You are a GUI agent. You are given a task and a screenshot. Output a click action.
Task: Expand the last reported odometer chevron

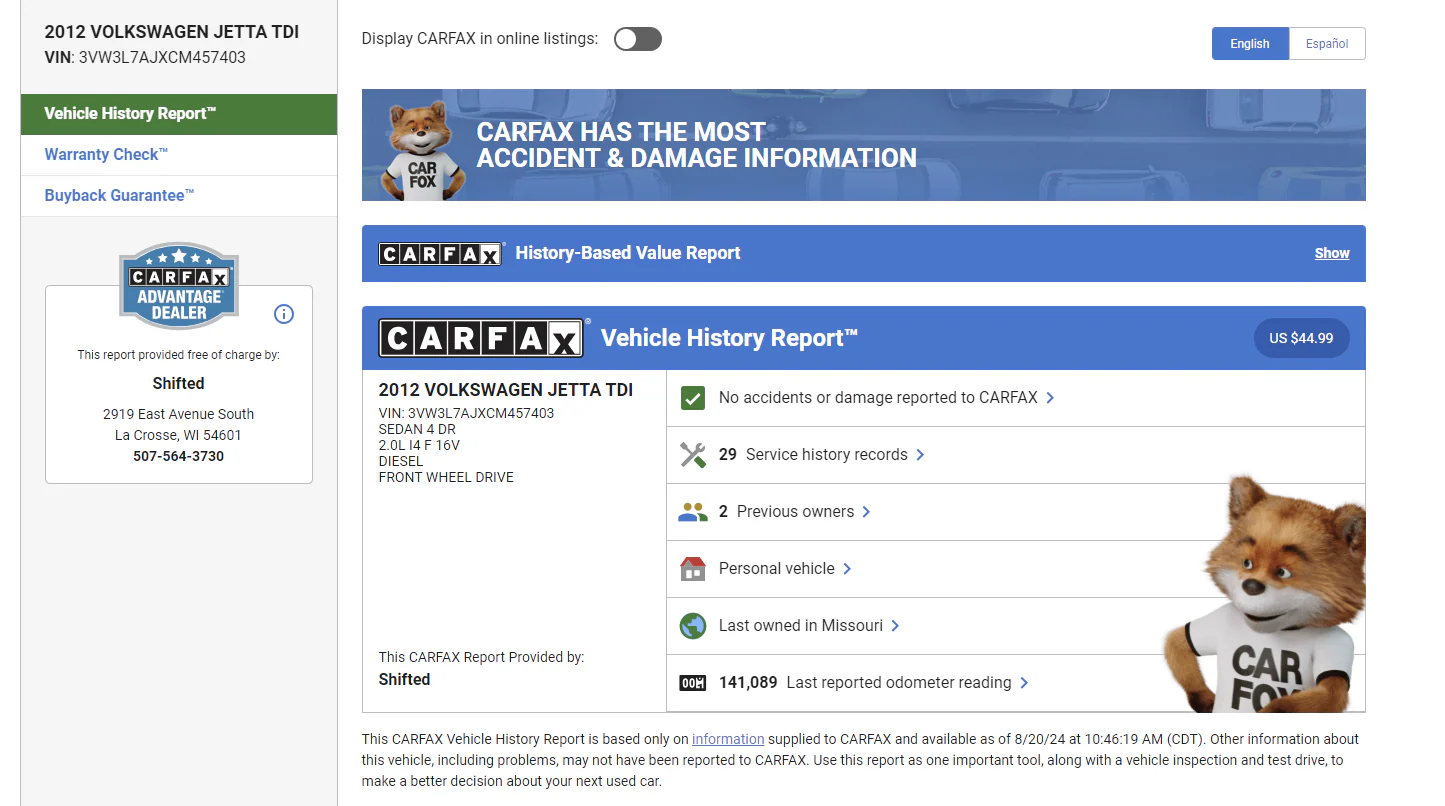tap(1024, 683)
